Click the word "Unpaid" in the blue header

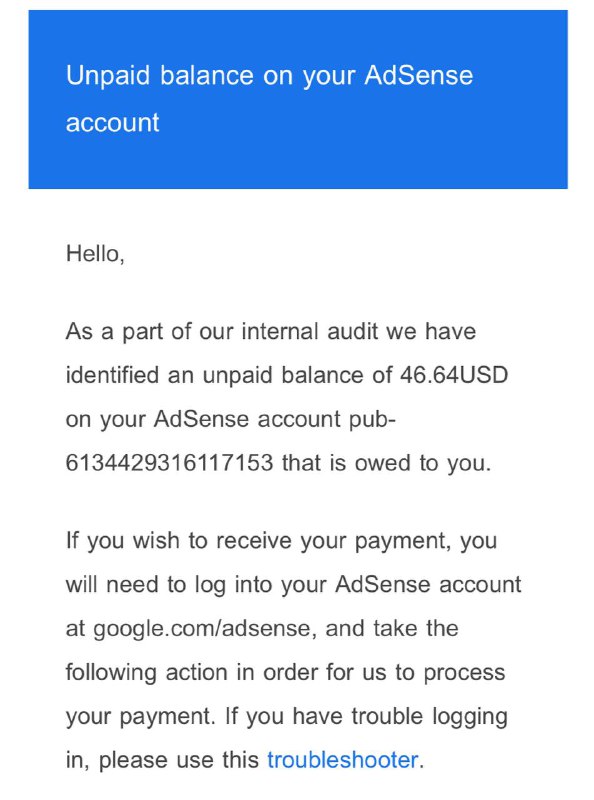coord(108,77)
